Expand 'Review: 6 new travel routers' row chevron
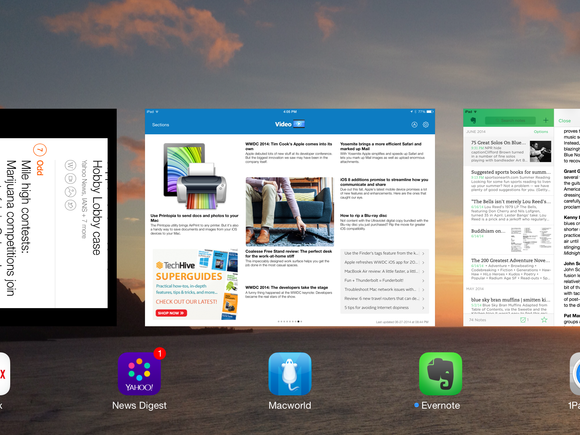 (423, 299)
